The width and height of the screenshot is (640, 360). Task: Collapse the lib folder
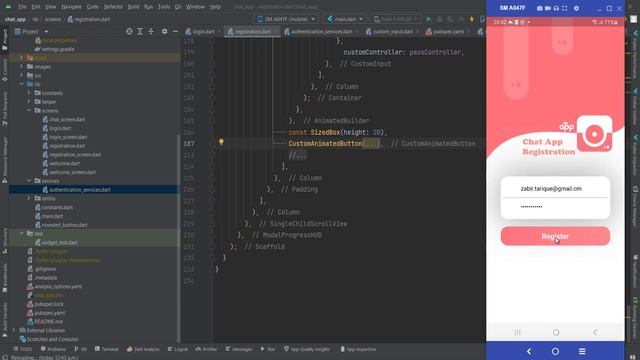click(22, 84)
